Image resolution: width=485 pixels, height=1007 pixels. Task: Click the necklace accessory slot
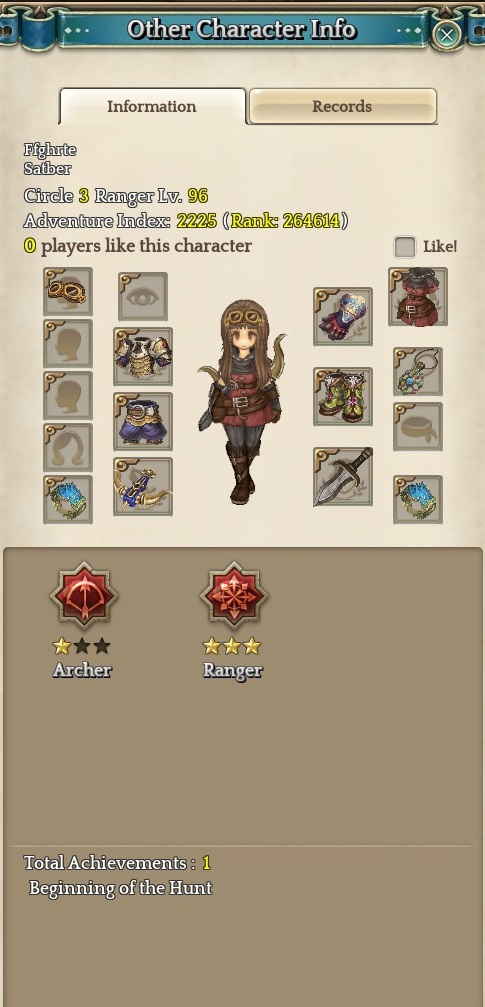(x=418, y=371)
